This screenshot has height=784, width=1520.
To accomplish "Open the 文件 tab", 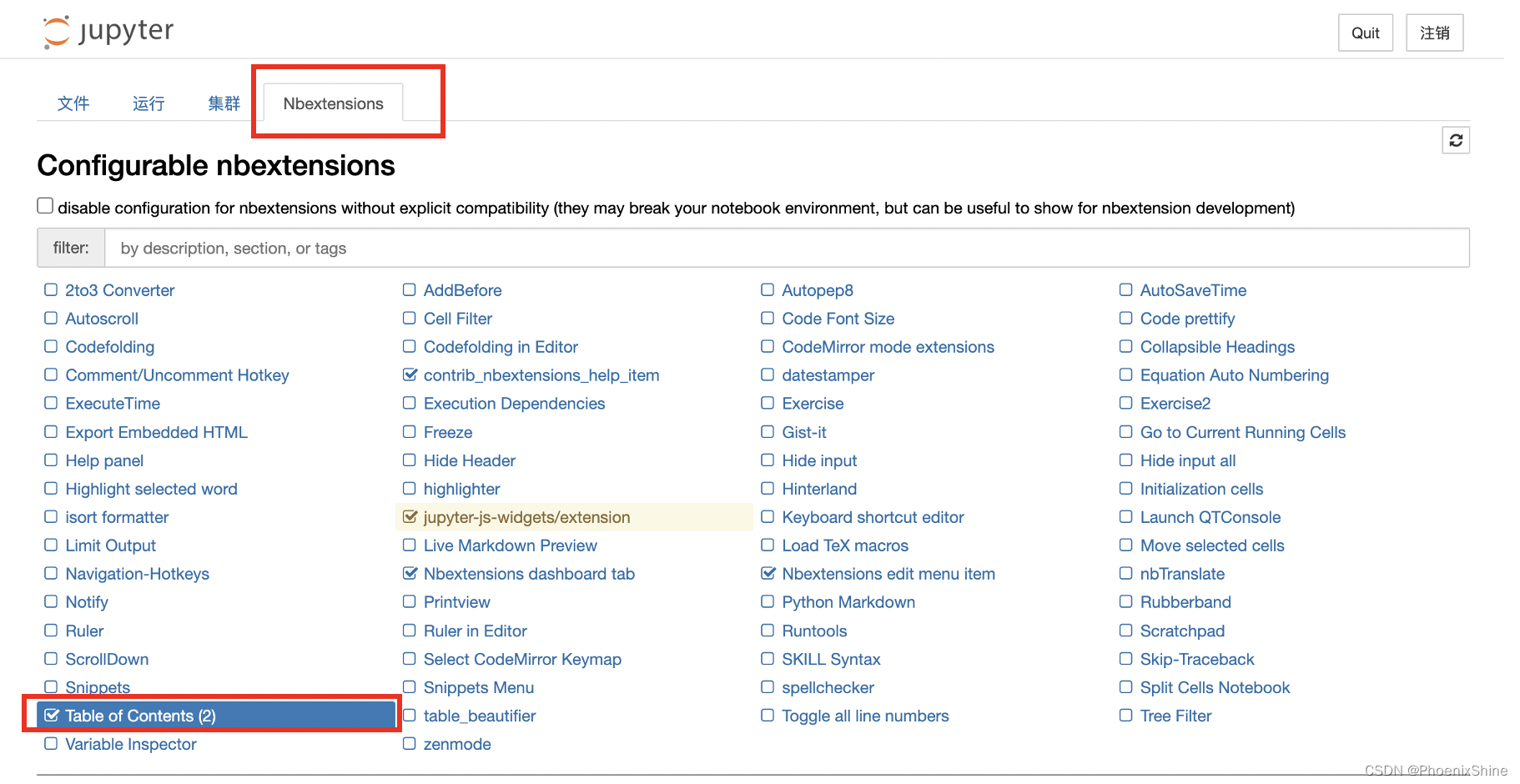I will pos(73,103).
